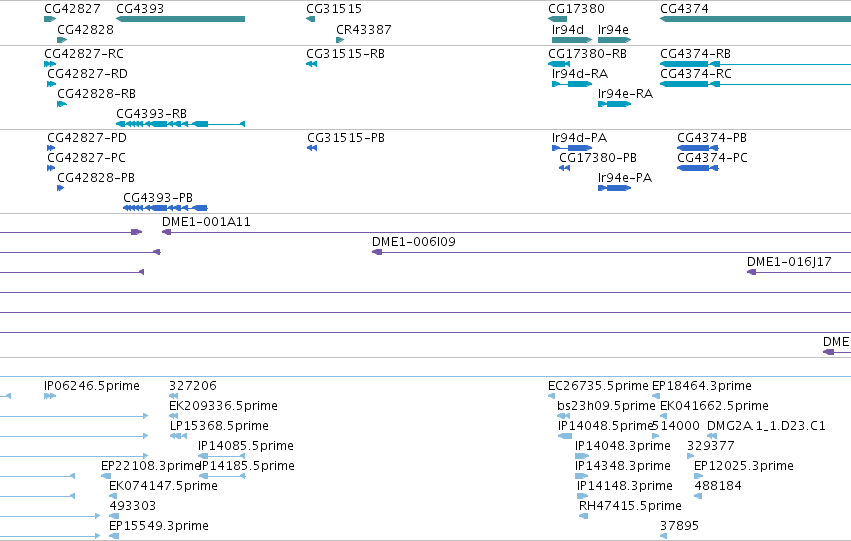Select the Ir94d gene feature
The width and height of the screenshot is (851, 541).
tap(571, 40)
